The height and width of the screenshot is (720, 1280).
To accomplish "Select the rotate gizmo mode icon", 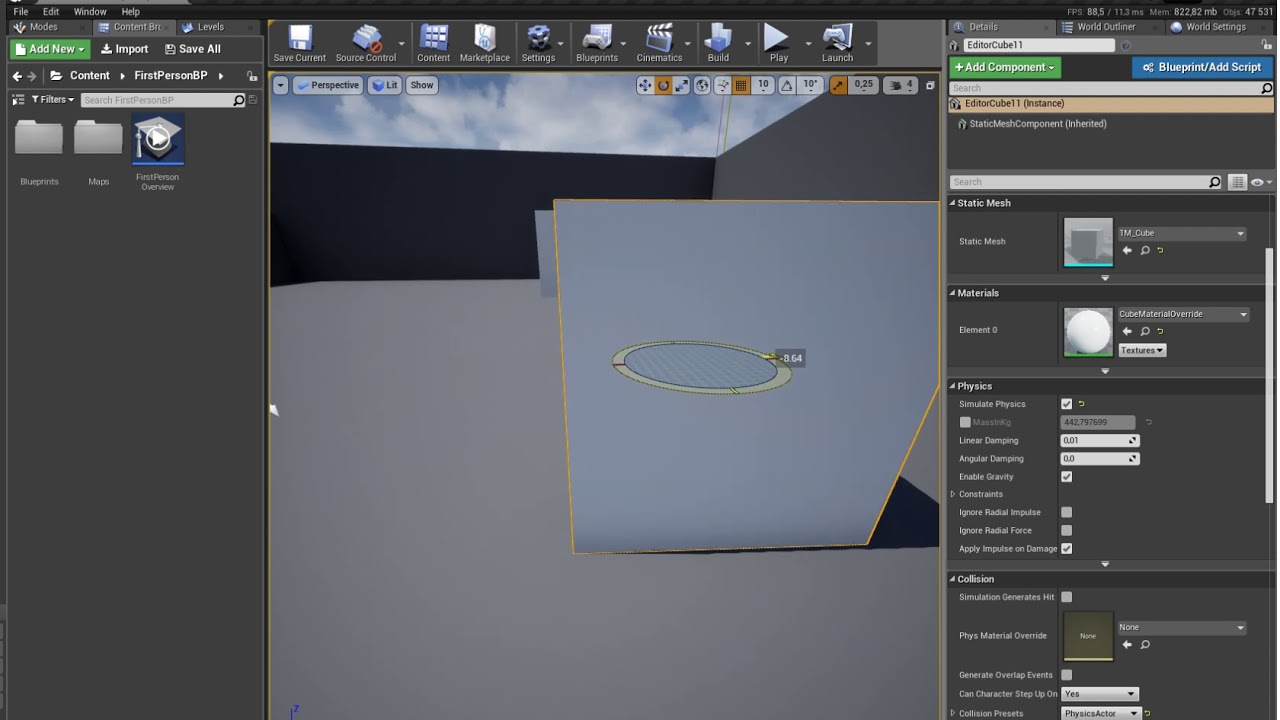I will point(663,85).
